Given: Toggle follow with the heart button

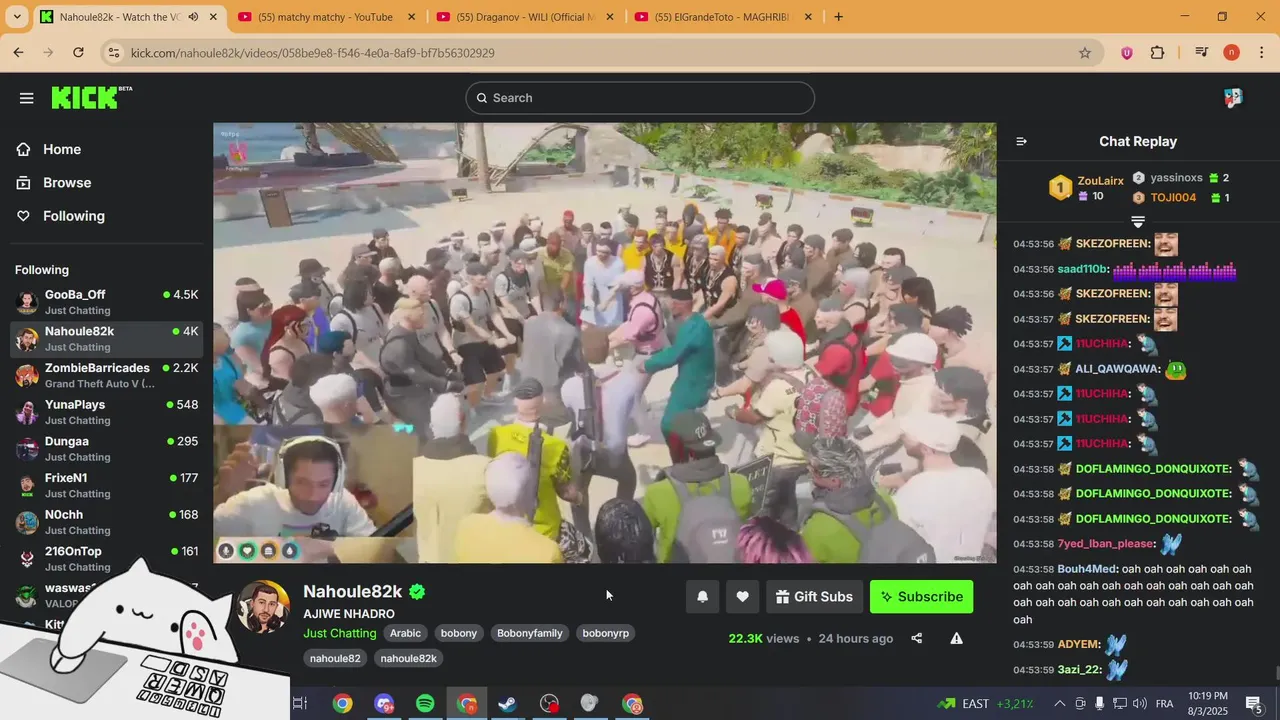Looking at the screenshot, I should coord(742,597).
